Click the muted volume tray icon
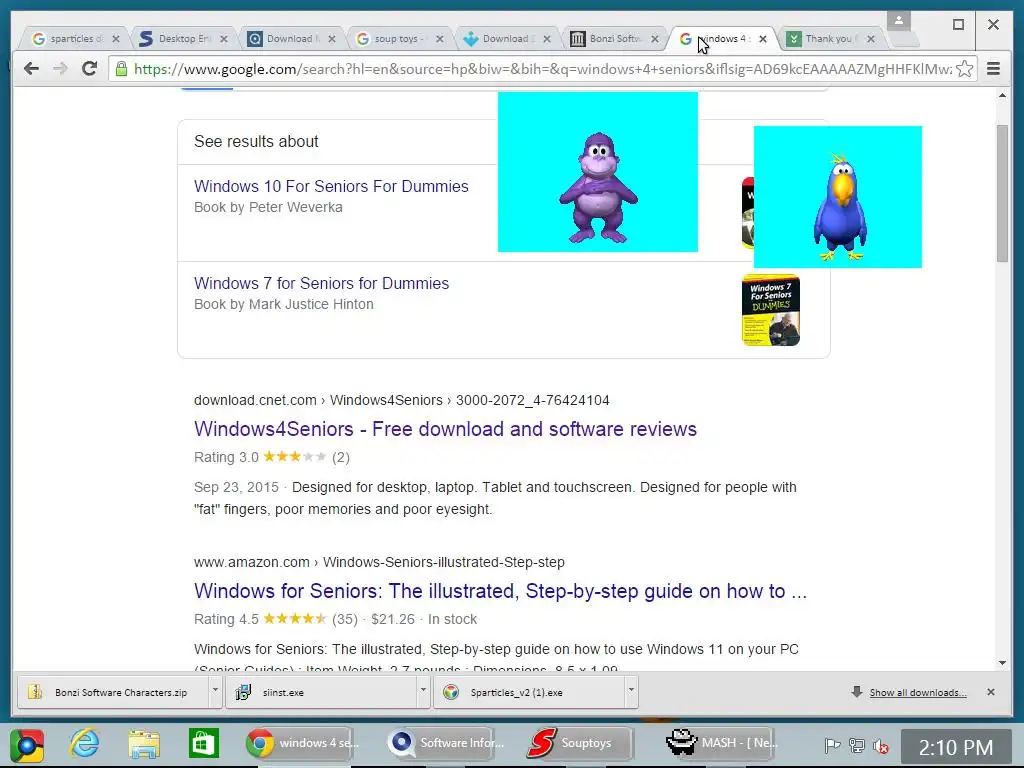The height and width of the screenshot is (768, 1024). (881, 746)
